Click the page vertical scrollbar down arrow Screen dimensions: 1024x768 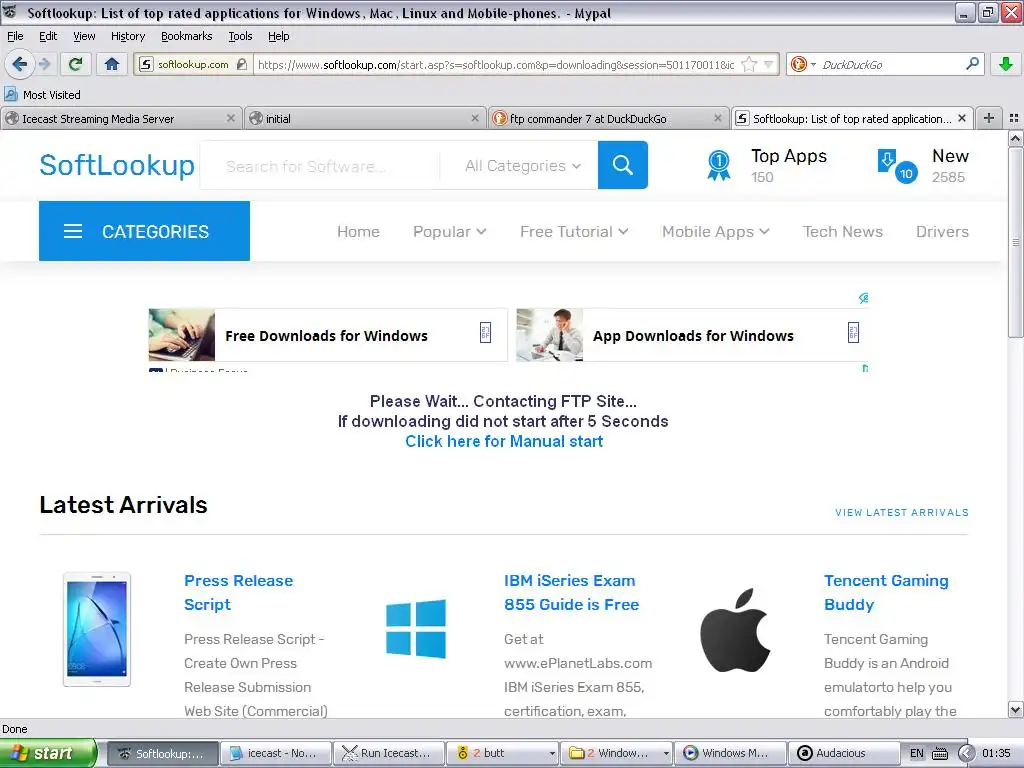pyautogui.click(x=1016, y=710)
